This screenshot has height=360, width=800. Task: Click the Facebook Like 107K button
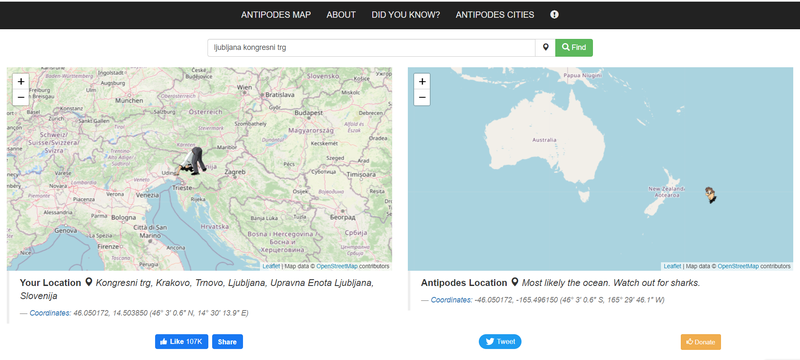(x=182, y=342)
